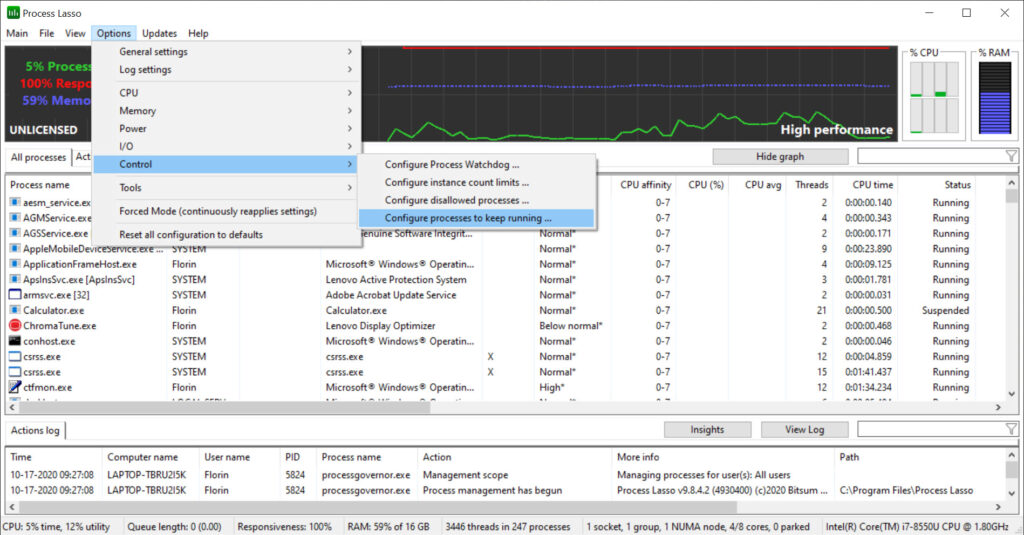Open the Help menu
This screenshot has height=535, width=1024.
coord(198,33)
